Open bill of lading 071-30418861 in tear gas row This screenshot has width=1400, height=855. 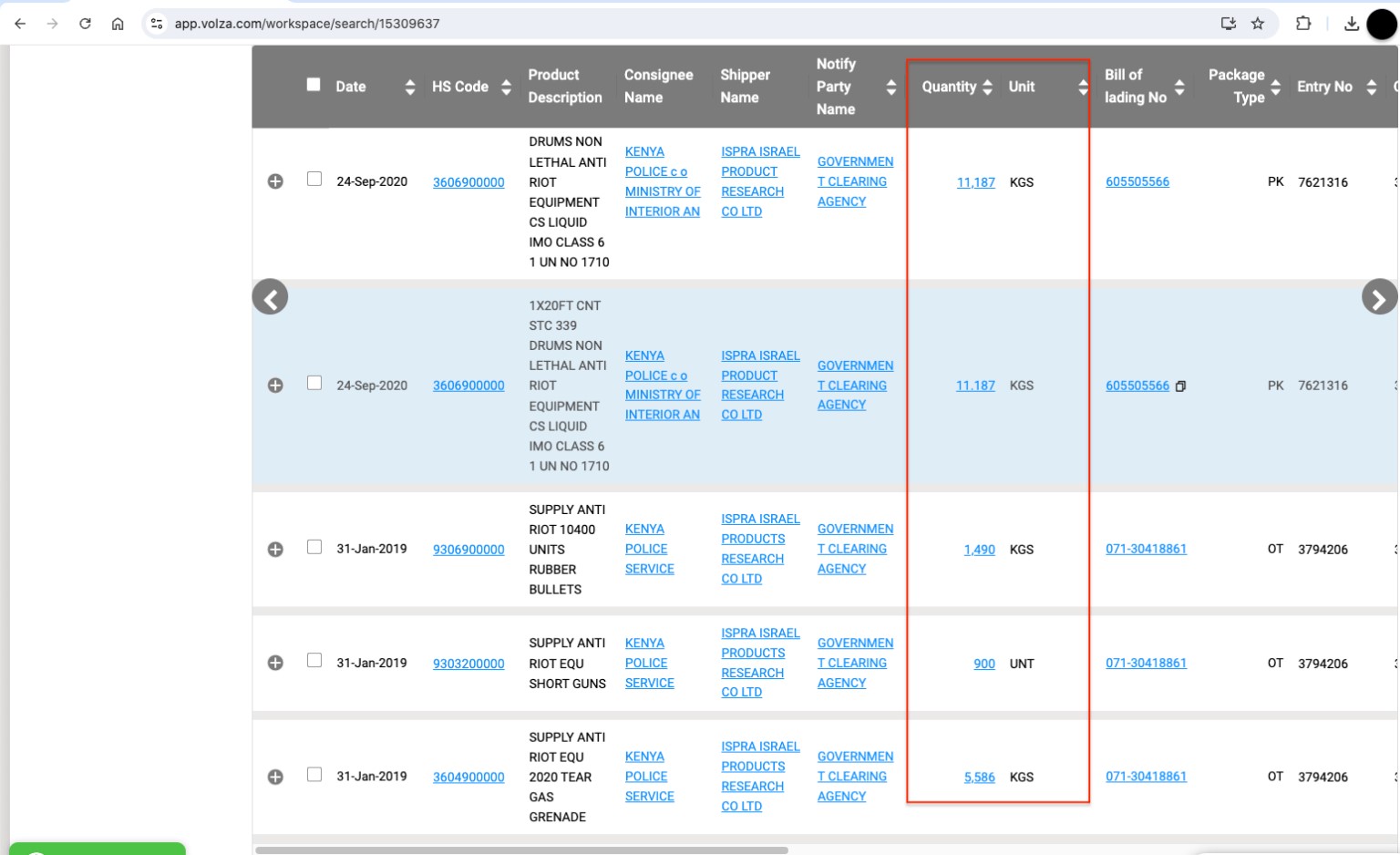[1146, 777]
